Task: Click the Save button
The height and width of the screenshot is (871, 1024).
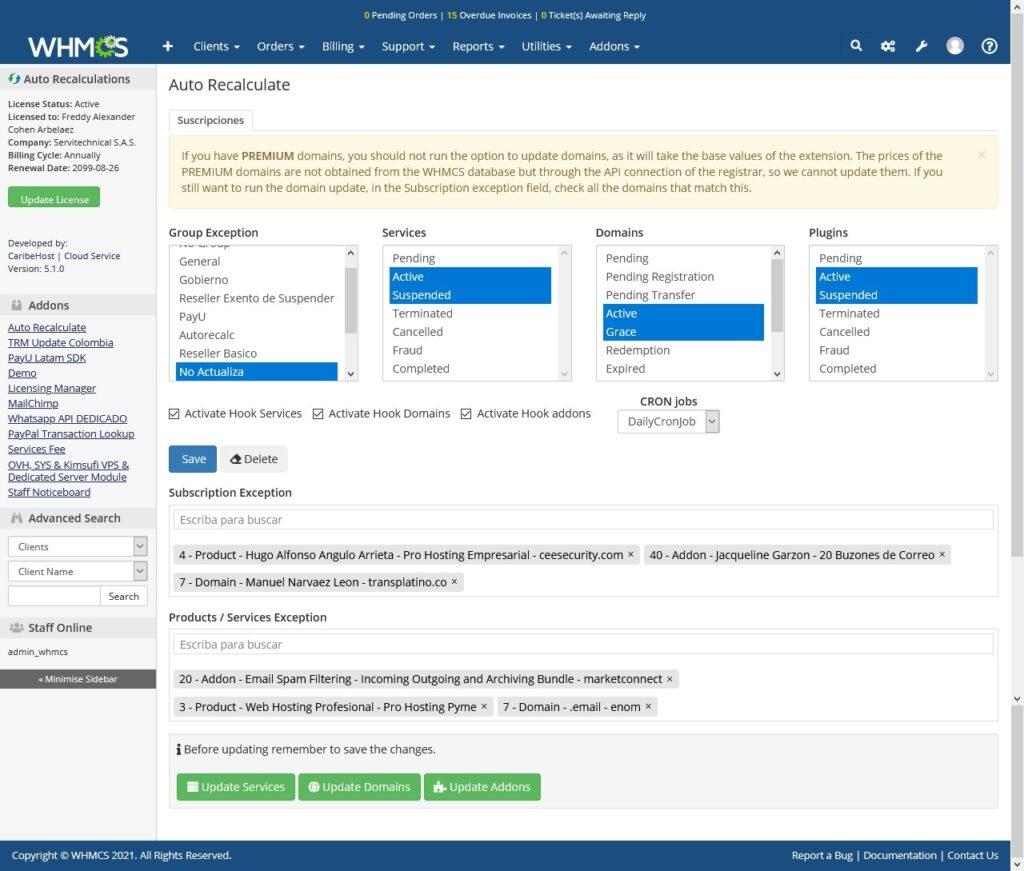Action: click(x=193, y=459)
